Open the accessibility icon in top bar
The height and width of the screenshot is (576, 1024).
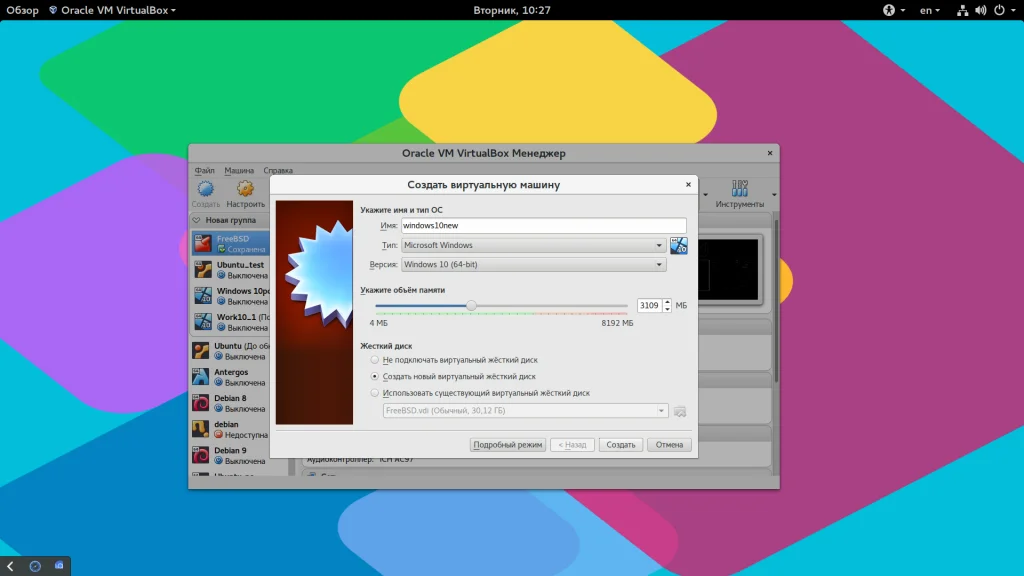pos(888,10)
